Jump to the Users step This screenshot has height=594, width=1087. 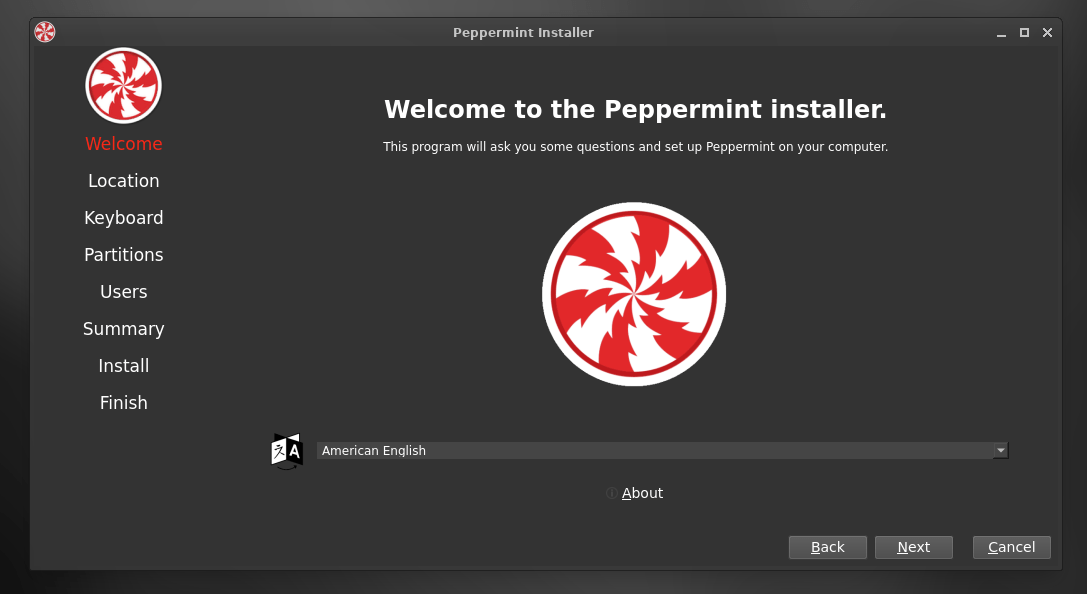[x=123, y=292]
